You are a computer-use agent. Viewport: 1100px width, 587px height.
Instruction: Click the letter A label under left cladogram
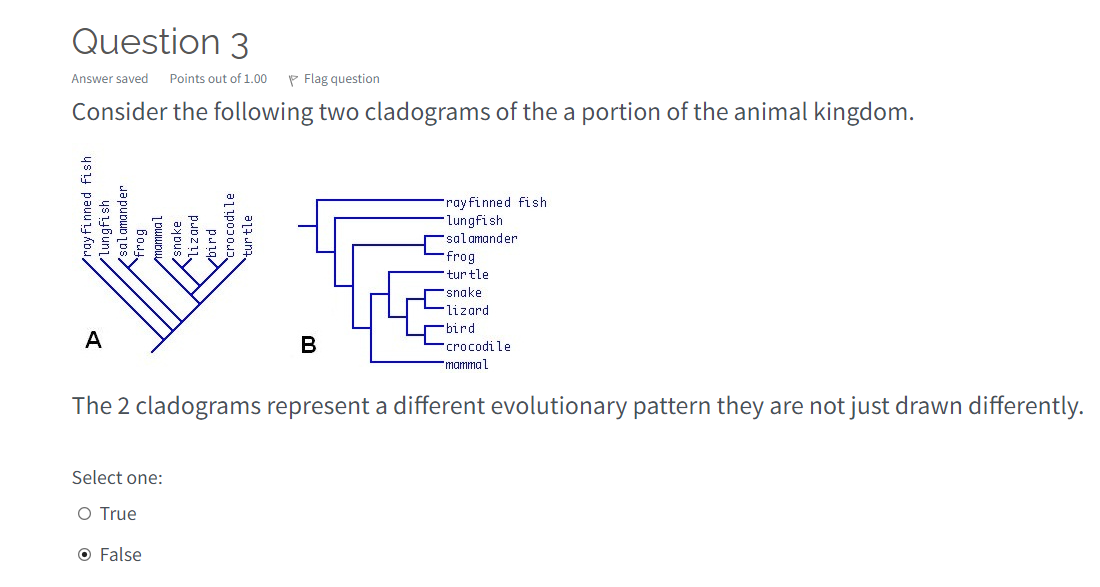pos(93,340)
